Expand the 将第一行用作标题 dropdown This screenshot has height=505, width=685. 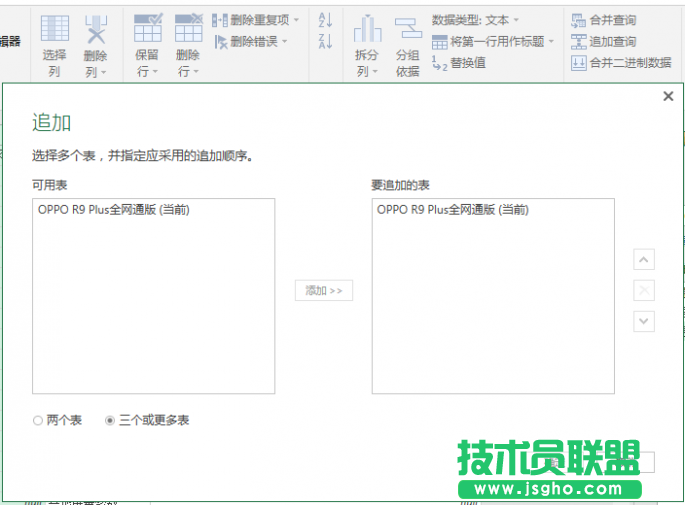[x=550, y=41]
